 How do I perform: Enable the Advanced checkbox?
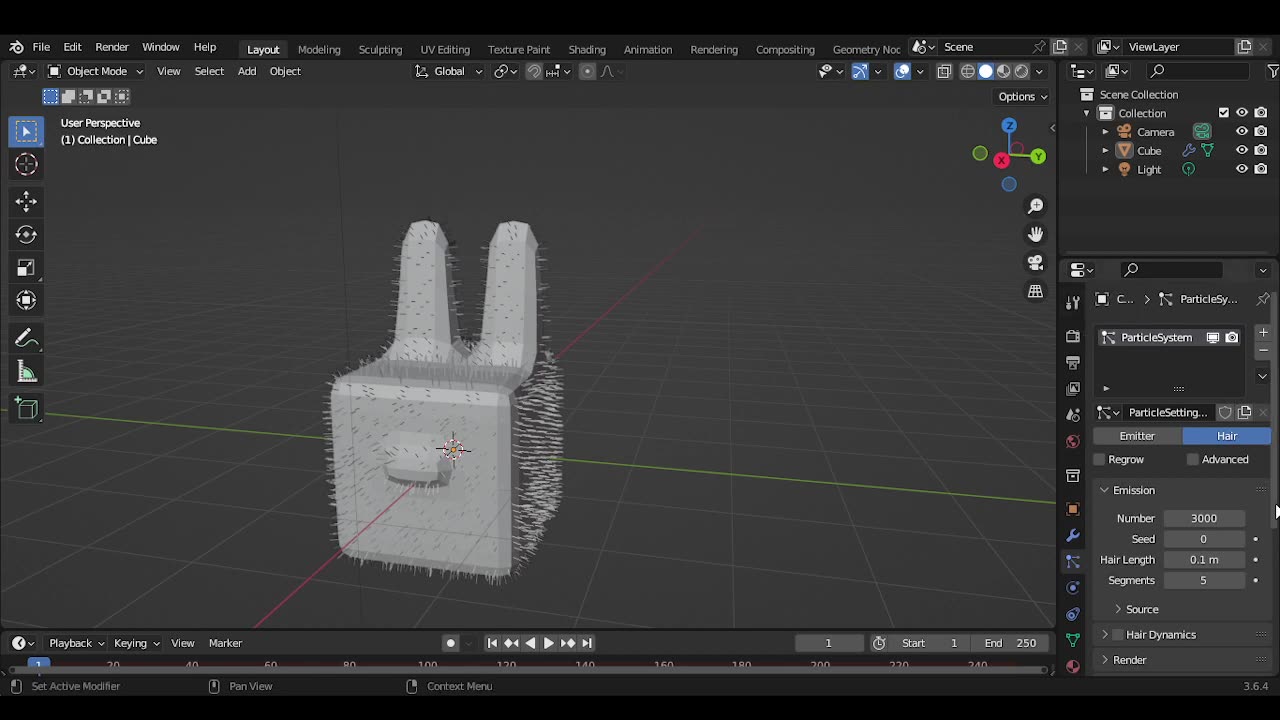[x=1193, y=459]
